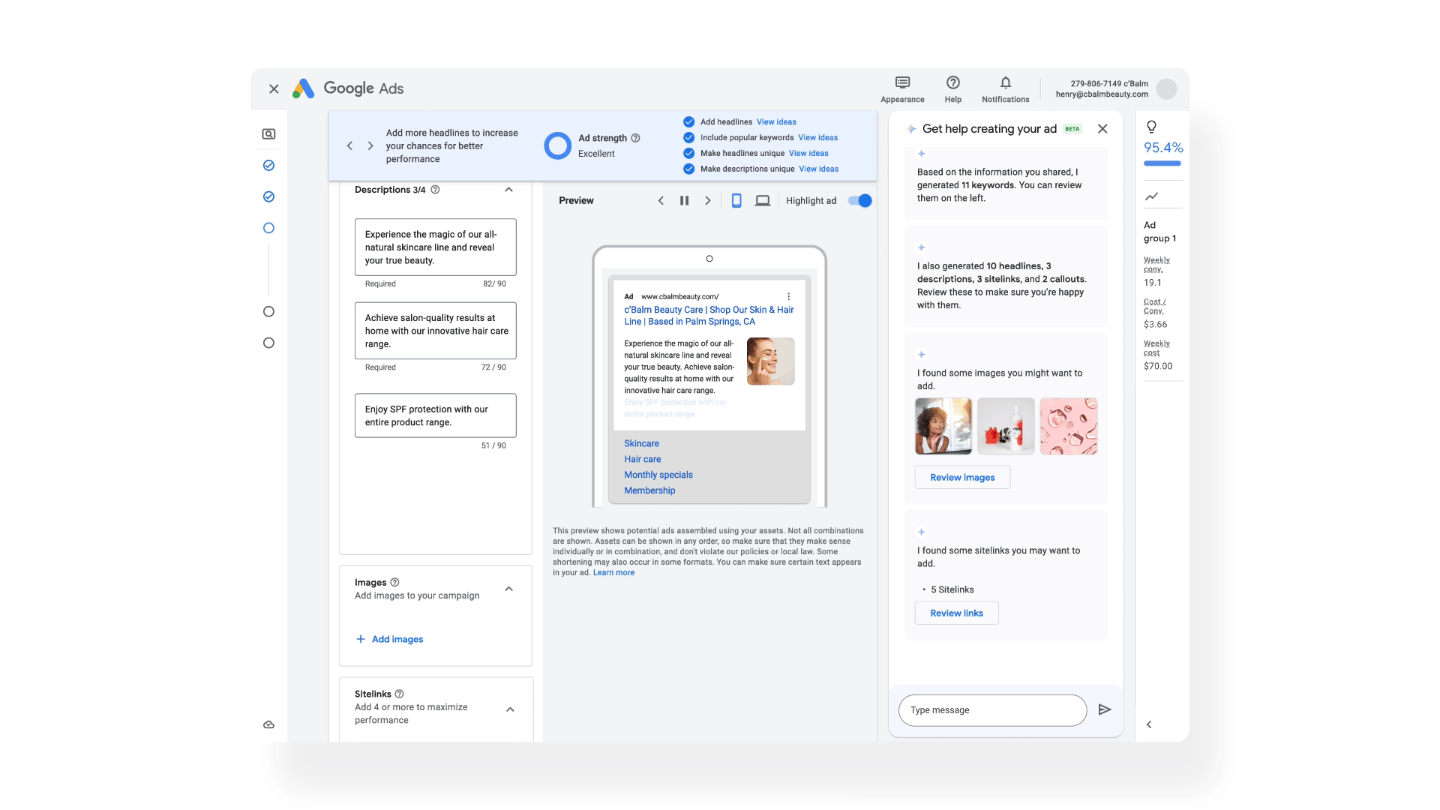Click the Add images link

click(390, 639)
